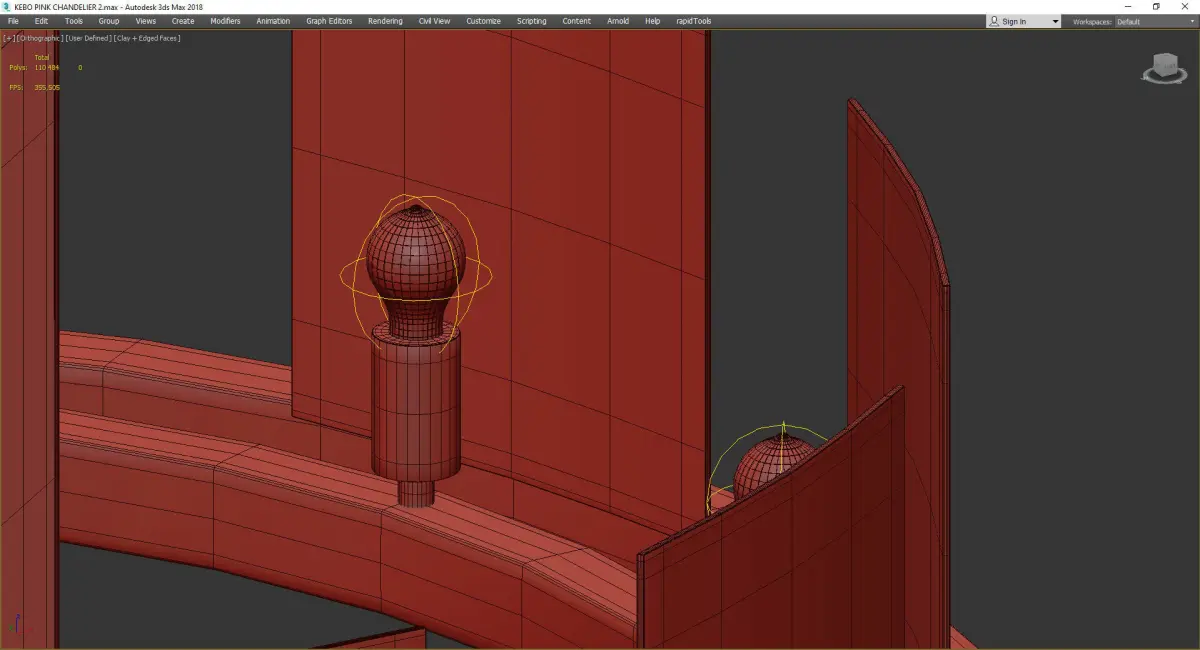Open the rapidTools menu

tap(694, 21)
